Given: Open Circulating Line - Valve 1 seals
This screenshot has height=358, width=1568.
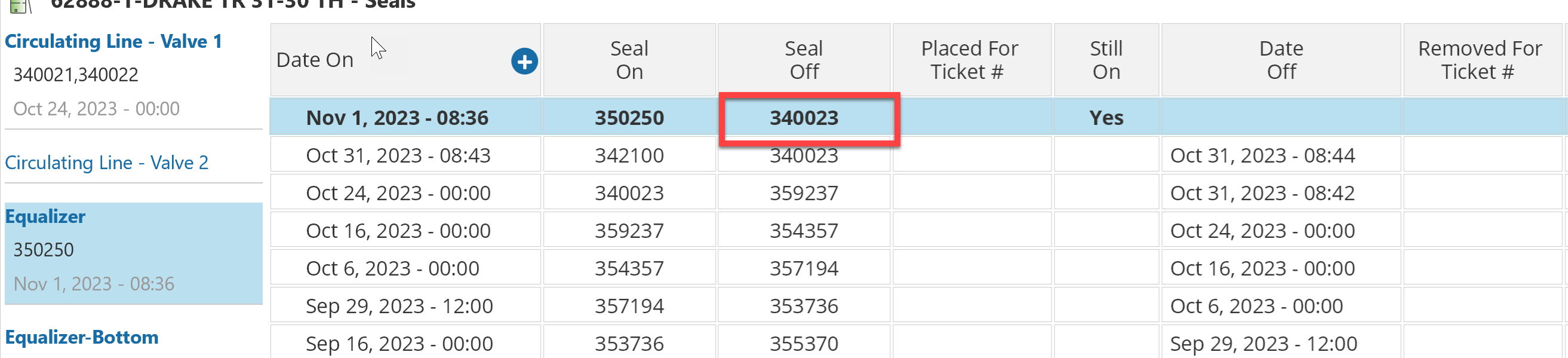Looking at the screenshot, I should (x=113, y=41).
